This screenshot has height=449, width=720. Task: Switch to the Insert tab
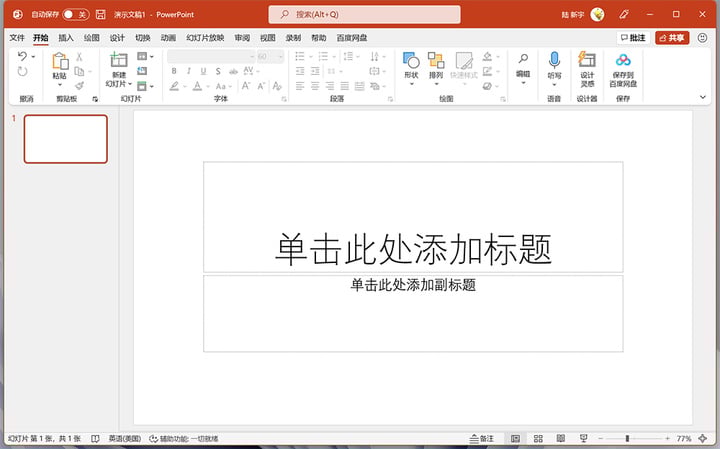66,38
